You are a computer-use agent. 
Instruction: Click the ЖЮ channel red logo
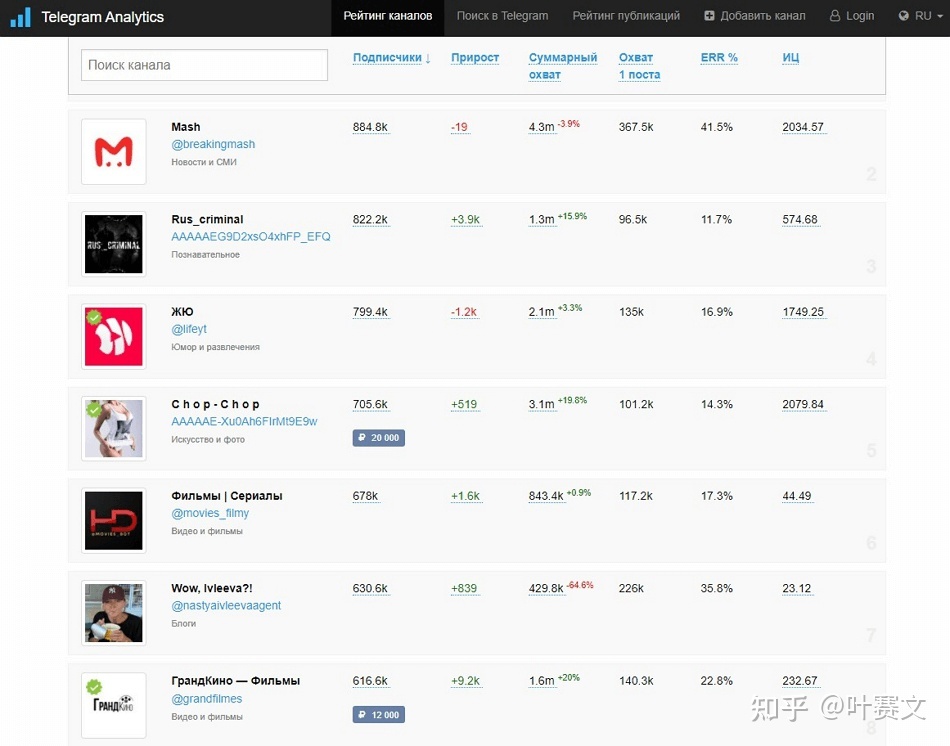[x=114, y=336]
